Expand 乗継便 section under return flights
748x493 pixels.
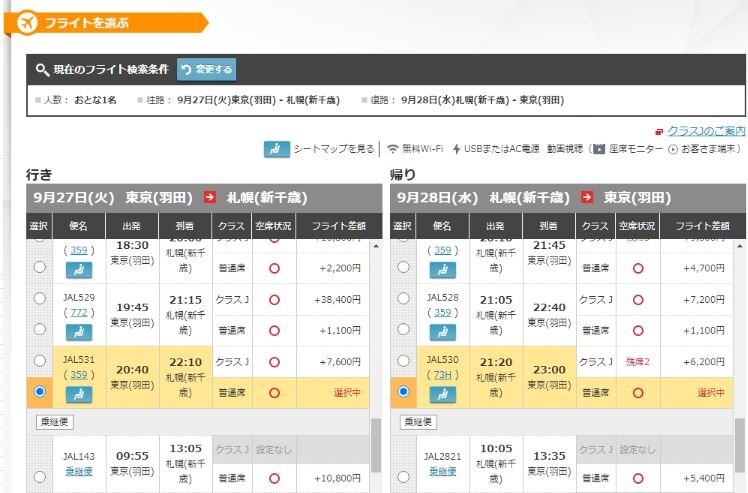pos(419,422)
